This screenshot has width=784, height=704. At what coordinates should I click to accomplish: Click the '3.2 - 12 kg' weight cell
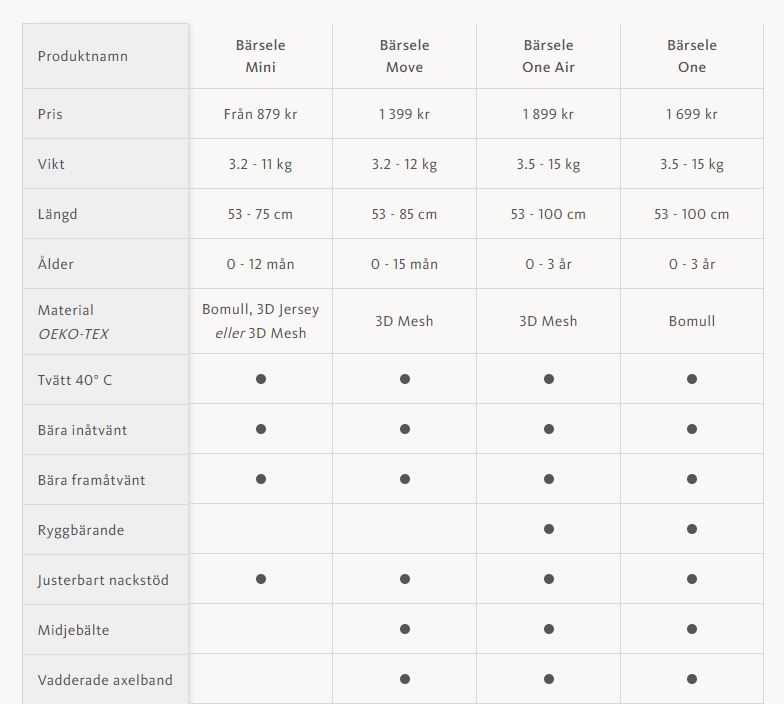pyautogui.click(x=404, y=164)
